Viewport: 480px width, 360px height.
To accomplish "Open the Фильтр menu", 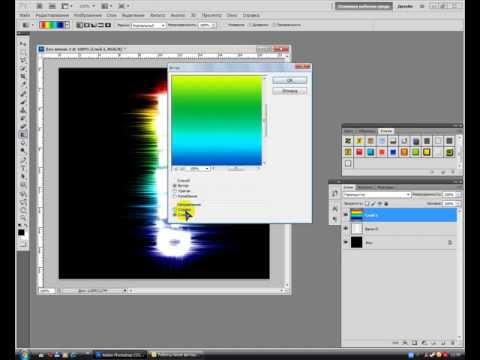I will tap(157, 15).
